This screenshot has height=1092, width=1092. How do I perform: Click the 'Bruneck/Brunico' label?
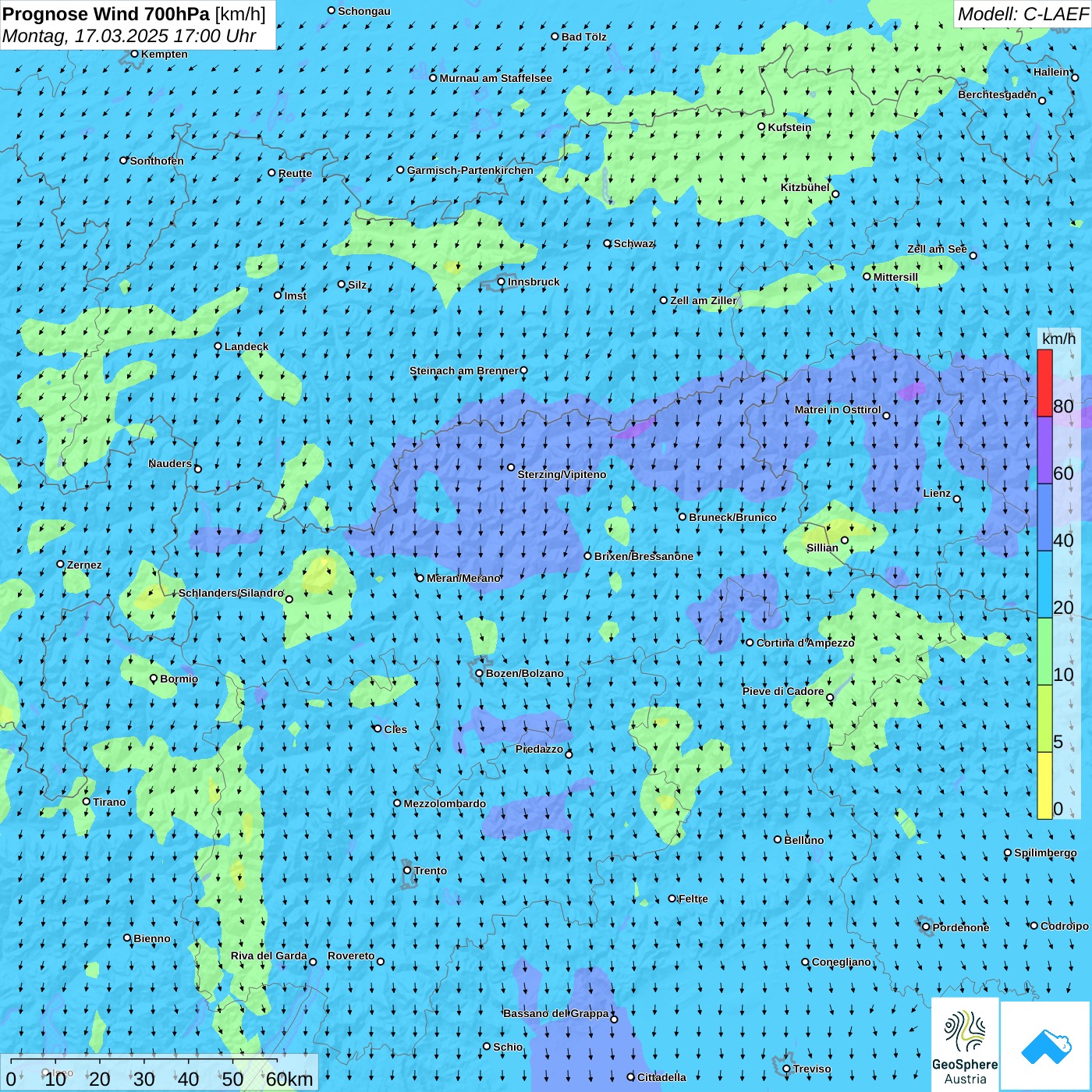click(x=732, y=517)
